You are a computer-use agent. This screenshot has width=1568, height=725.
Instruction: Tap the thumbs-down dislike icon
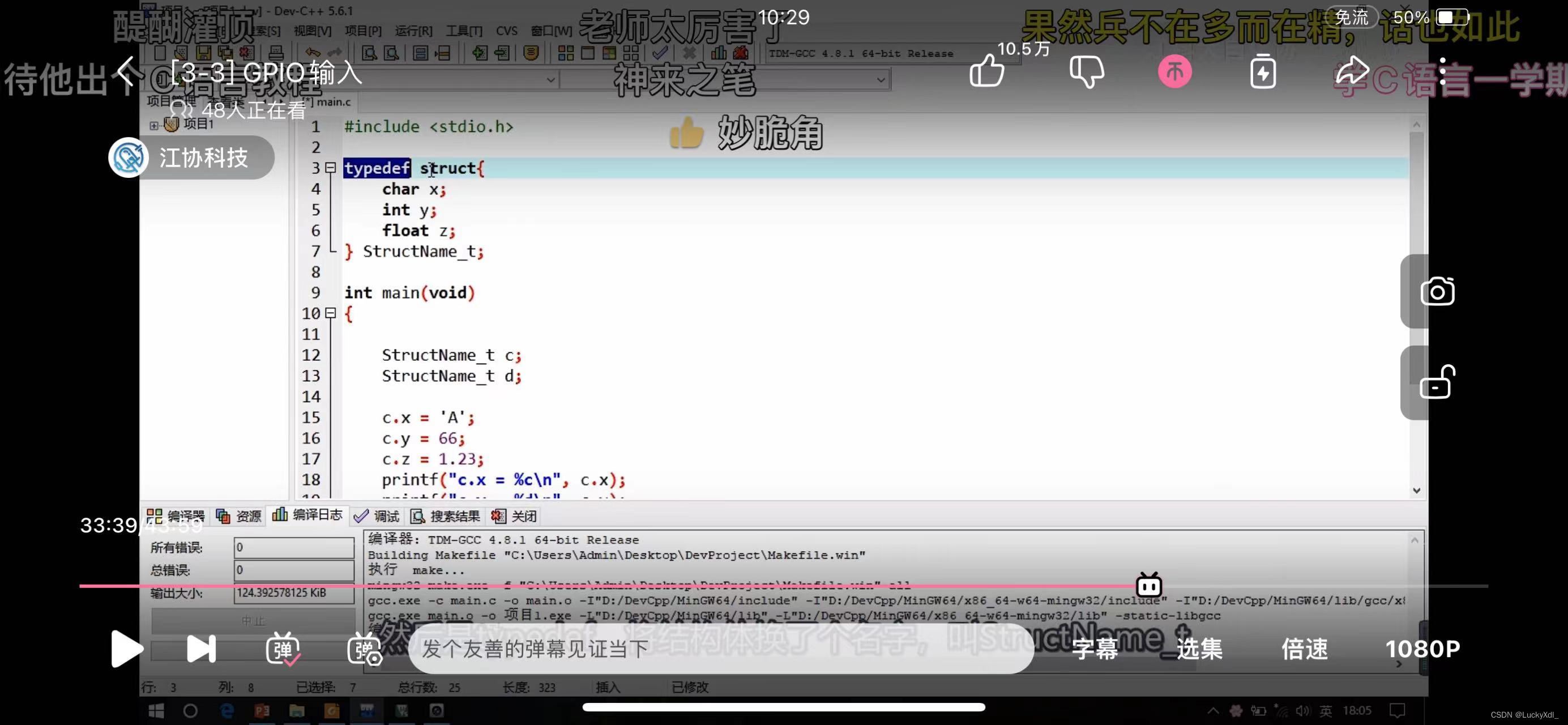(x=1087, y=71)
